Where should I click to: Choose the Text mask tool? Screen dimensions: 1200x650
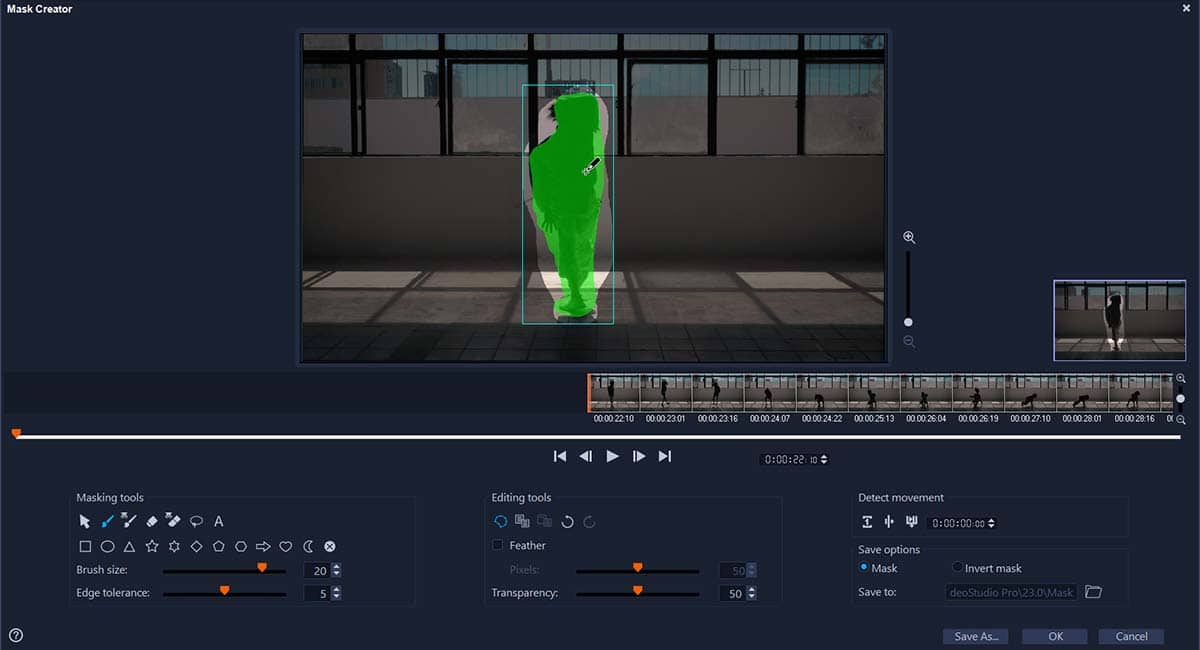pyautogui.click(x=219, y=521)
